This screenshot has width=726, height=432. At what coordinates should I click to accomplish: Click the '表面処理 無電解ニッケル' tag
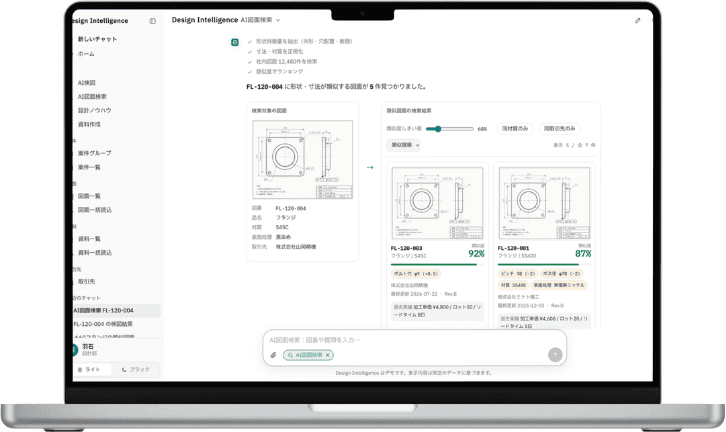tap(559, 285)
